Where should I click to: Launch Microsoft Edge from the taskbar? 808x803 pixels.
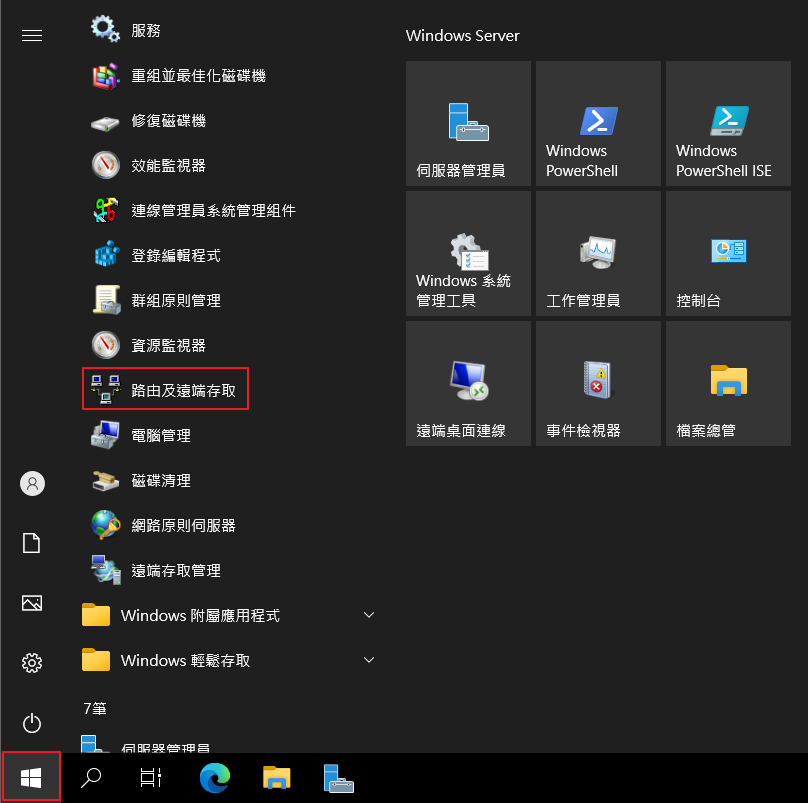click(215, 778)
